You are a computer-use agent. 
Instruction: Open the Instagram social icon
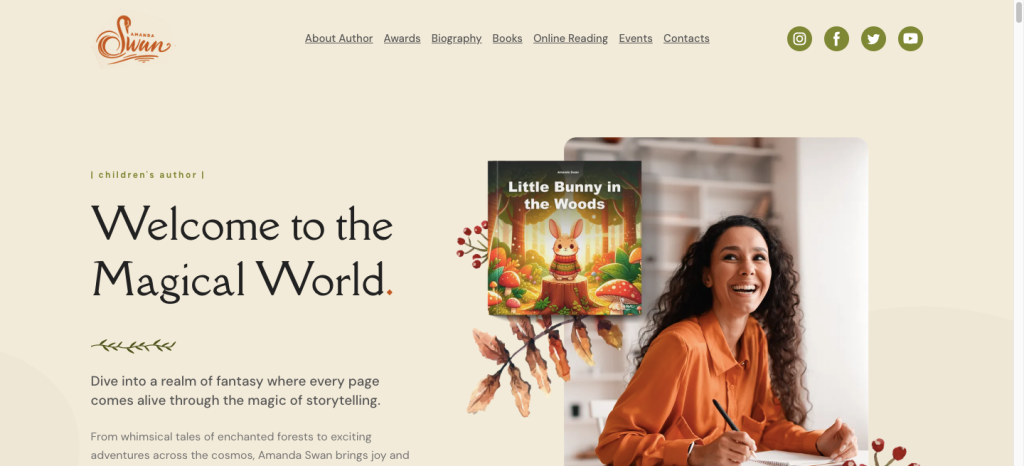point(799,39)
